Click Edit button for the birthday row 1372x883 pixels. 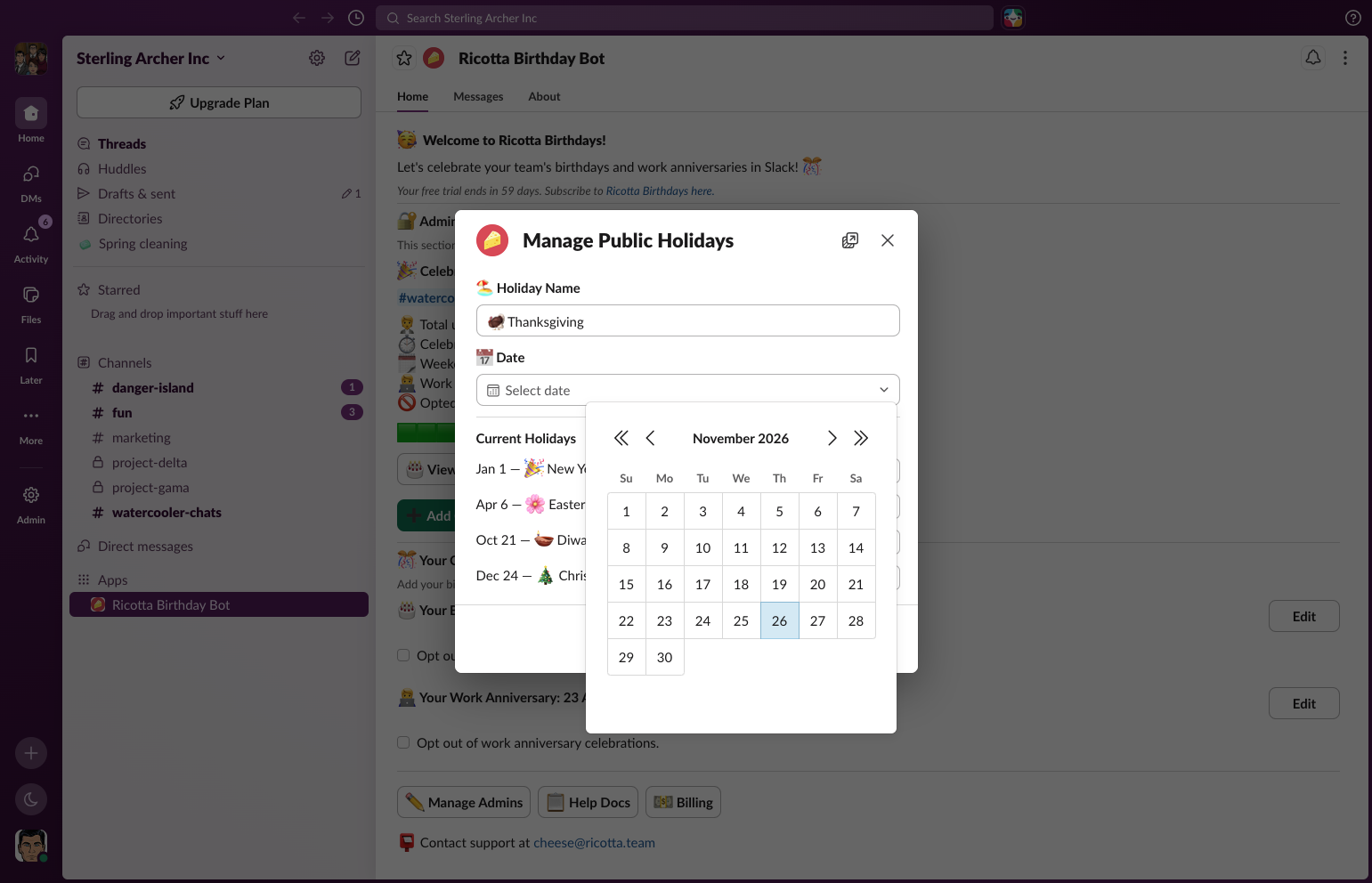click(x=1304, y=616)
